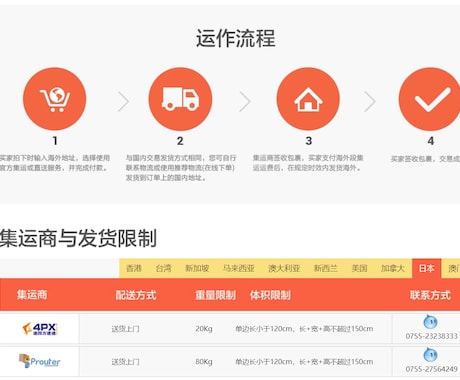Select the 台湾 region tab
The height and width of the screenshot is (380, 460).
pos(163,268)
